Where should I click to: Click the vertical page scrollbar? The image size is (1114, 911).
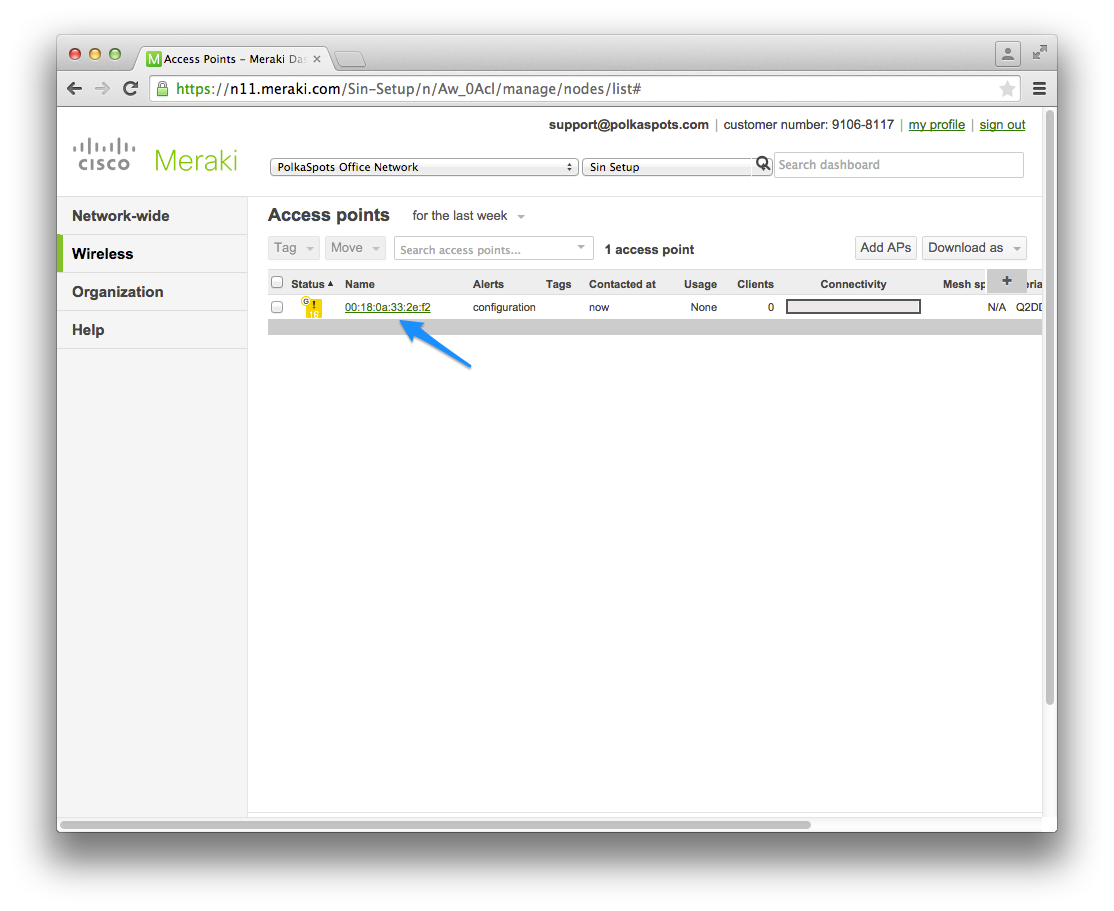click(1050, 406)
